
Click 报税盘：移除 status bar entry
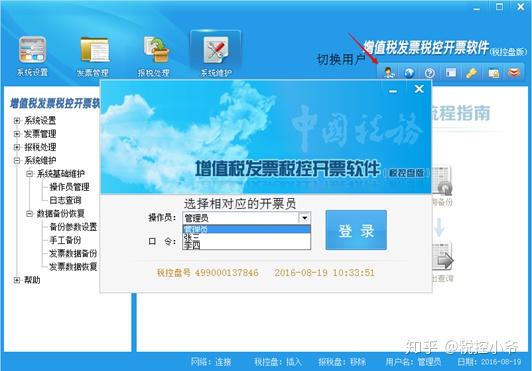pos(342,362)
